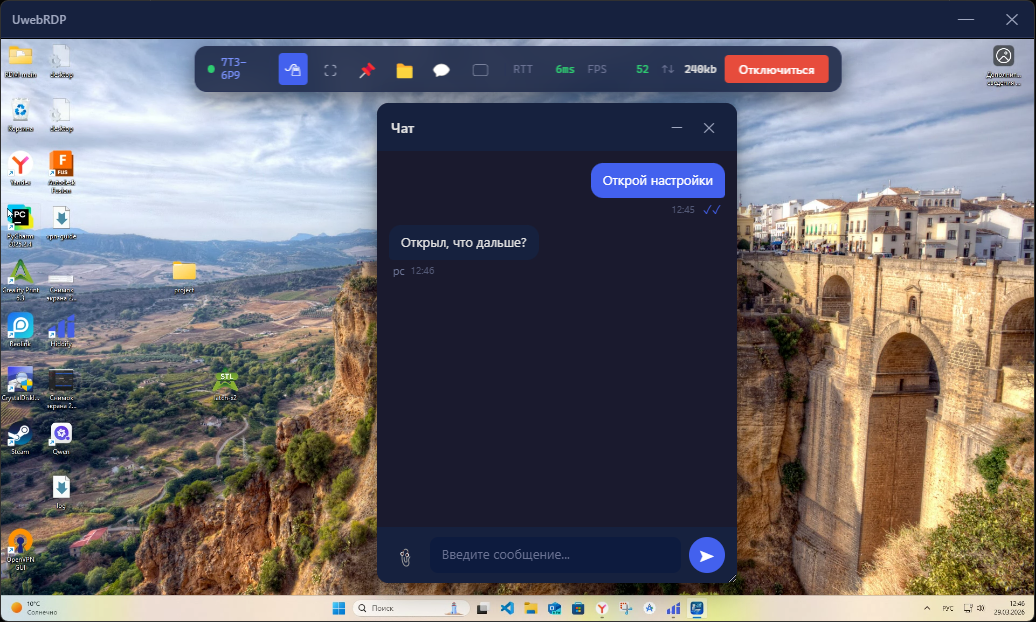Screen dimensions: 1036x622
Task: Send the message with the blue arrow
Action: point(707,555)
